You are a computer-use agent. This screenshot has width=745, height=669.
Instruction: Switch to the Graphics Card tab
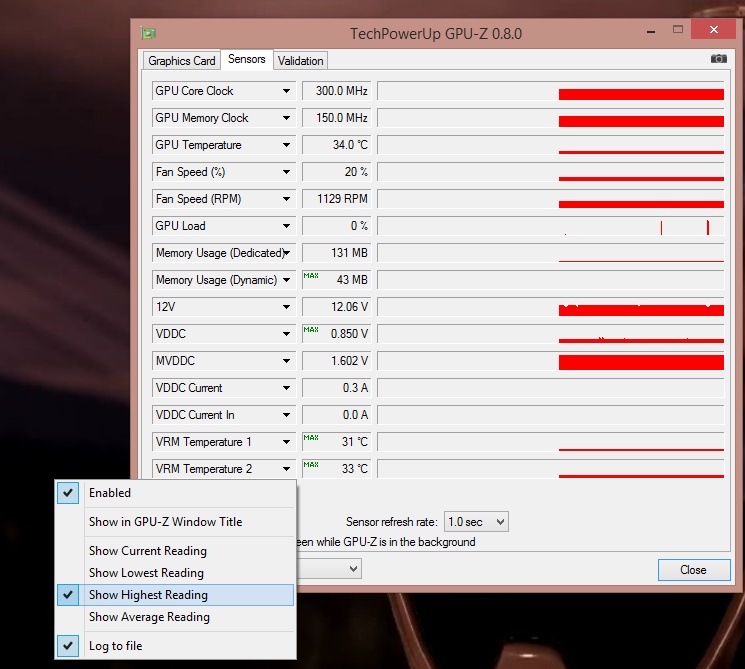click(x=181, y=61)
